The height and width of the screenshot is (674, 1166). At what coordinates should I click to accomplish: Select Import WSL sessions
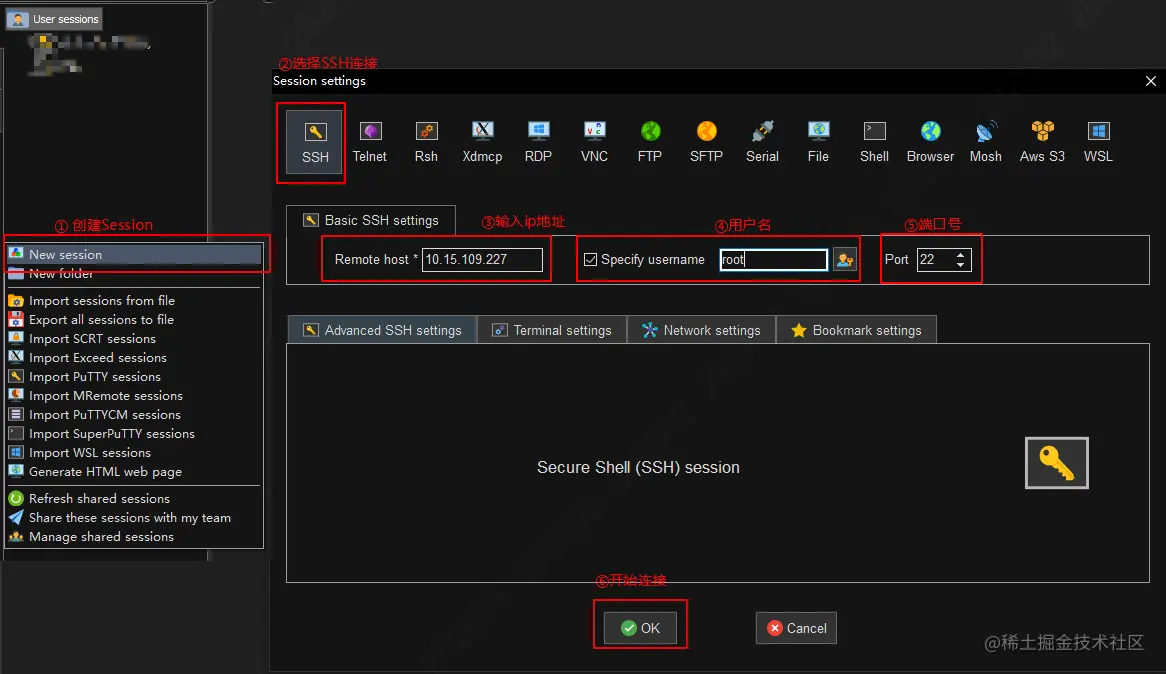pyautogui.click(x=135, y=452)
